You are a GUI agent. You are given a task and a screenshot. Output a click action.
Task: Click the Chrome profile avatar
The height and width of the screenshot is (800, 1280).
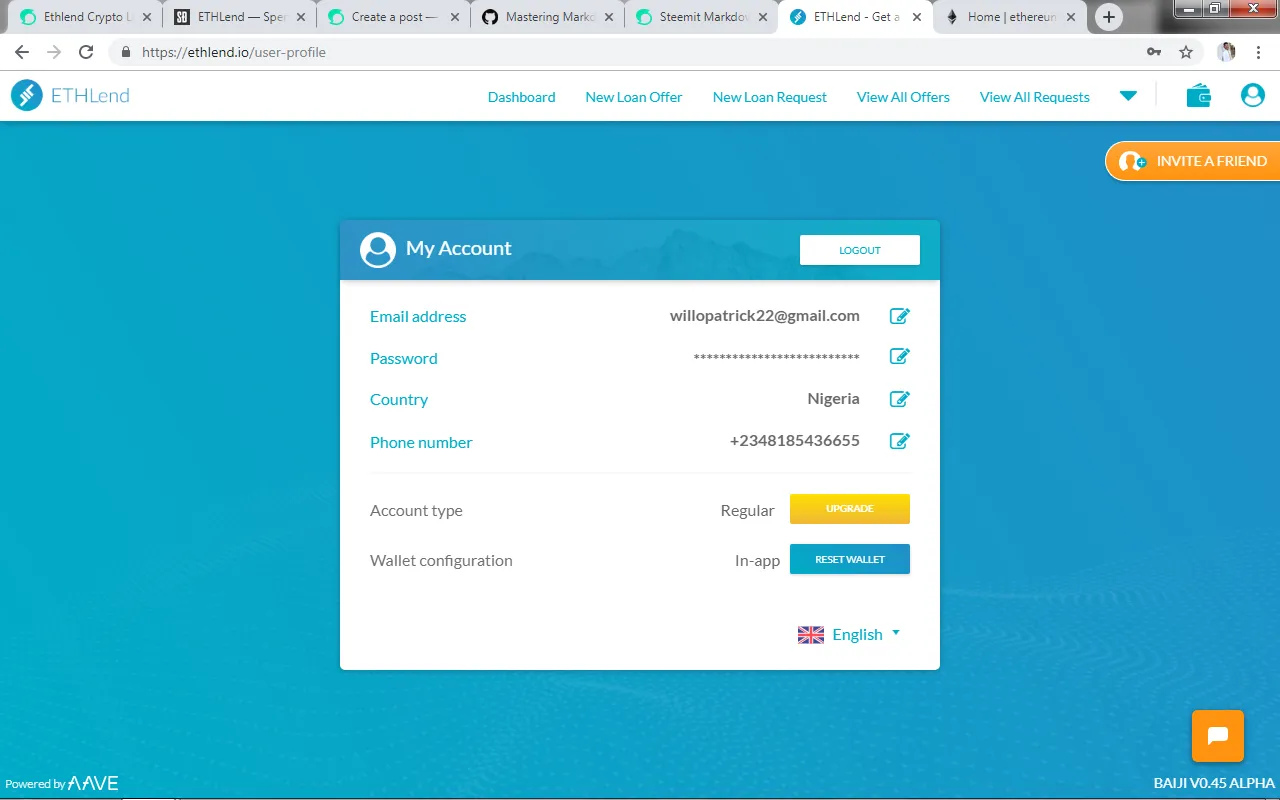click(x=1226, y=52)
